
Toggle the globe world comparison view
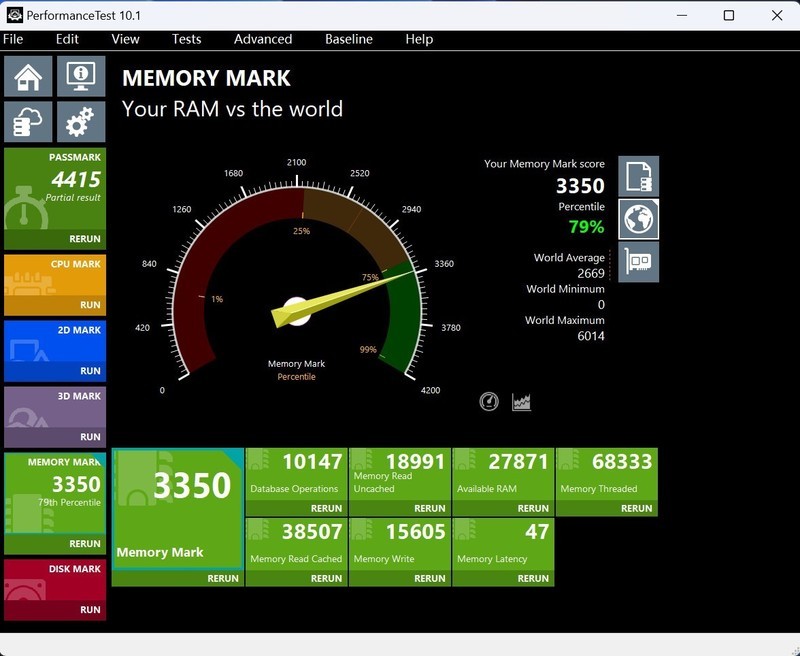tap(637, 217)
